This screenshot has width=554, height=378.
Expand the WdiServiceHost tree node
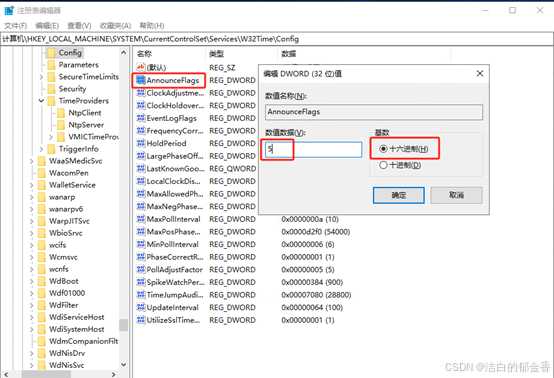(x=31, y=317)
